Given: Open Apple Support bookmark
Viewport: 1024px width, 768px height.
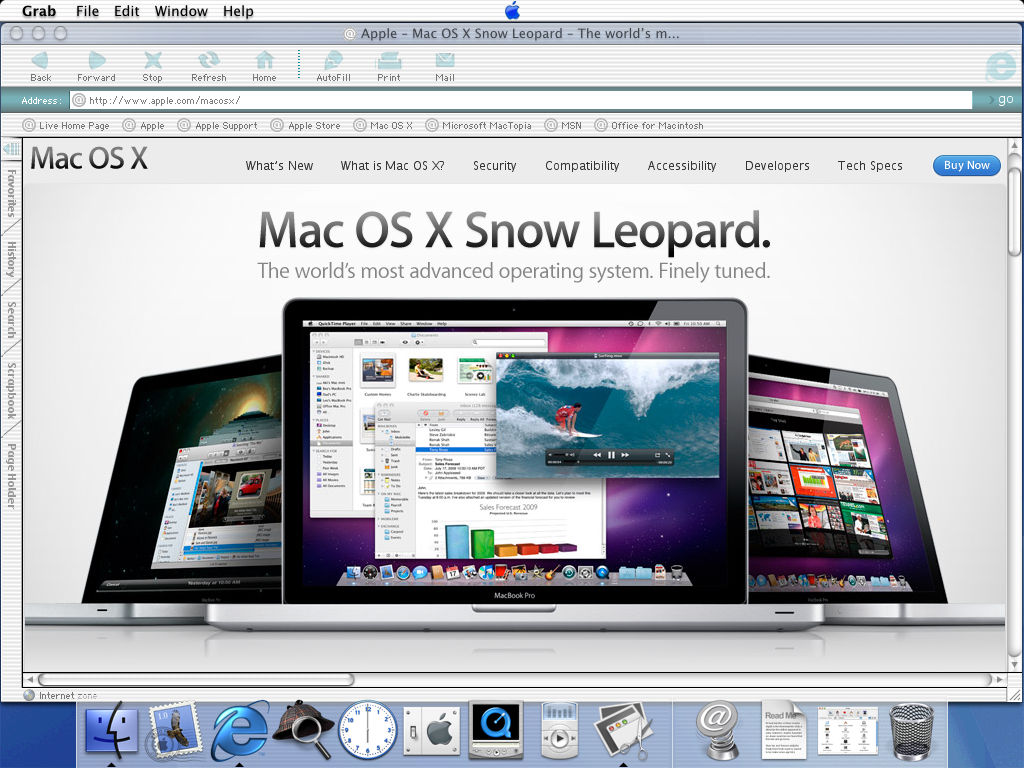Looking at the screenshot, I should [x=218, y=125].
